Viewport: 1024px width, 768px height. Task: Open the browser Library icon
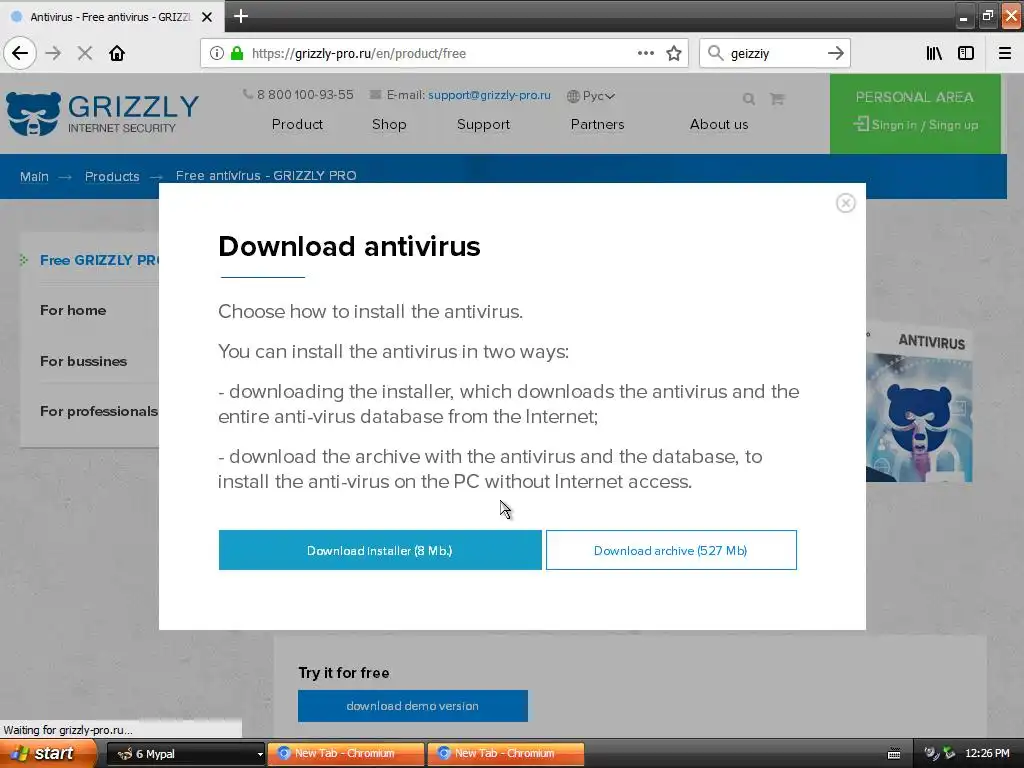coord(934,54)
